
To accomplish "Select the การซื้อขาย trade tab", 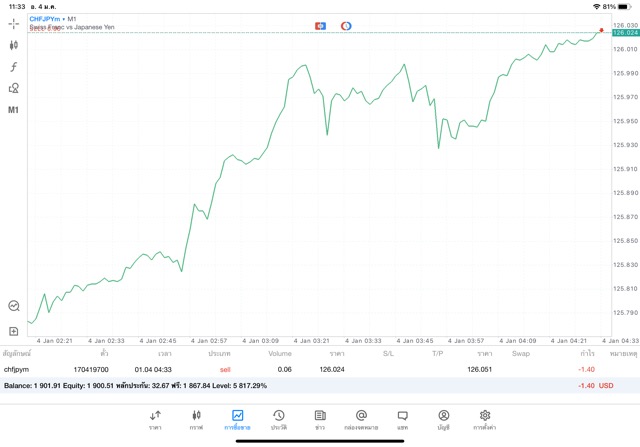I will coord(237,420).
